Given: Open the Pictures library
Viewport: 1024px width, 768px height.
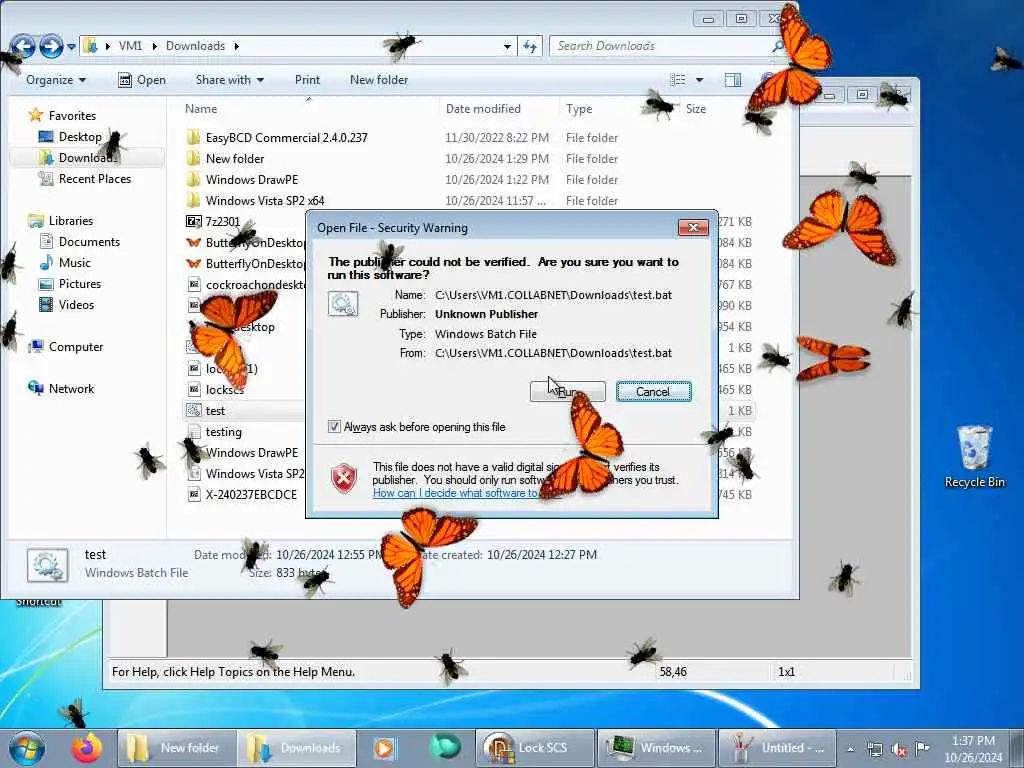Looking at the screenshot, I should coord(80,283).
